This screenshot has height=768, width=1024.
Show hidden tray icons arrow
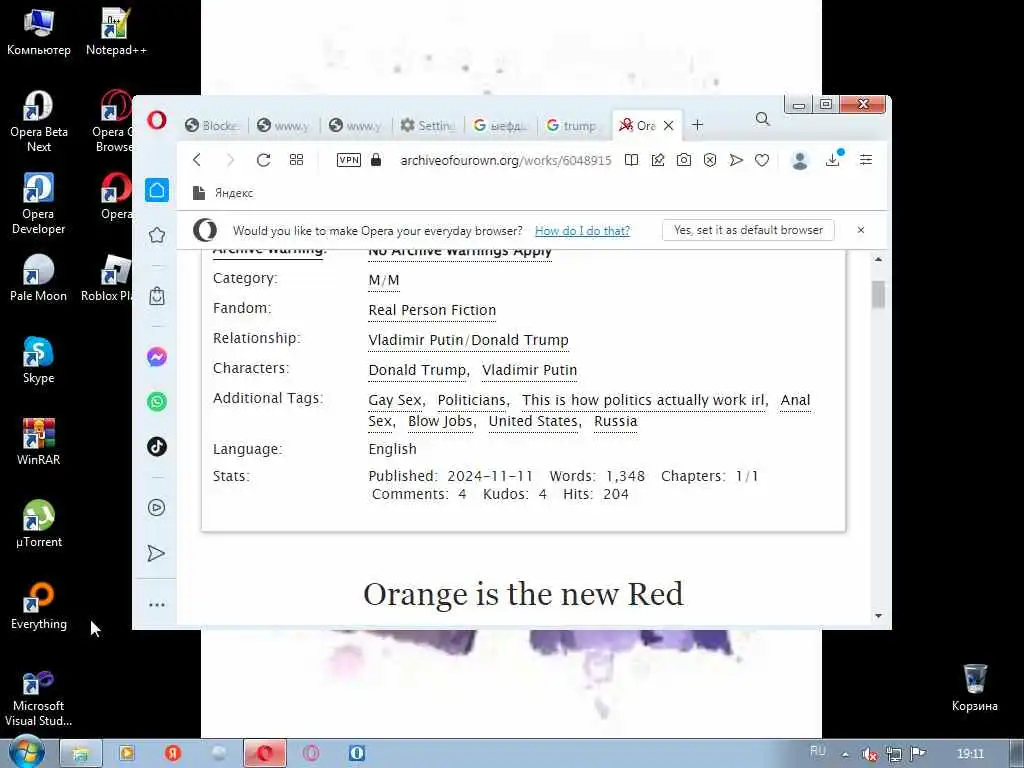tap(845, 754)
